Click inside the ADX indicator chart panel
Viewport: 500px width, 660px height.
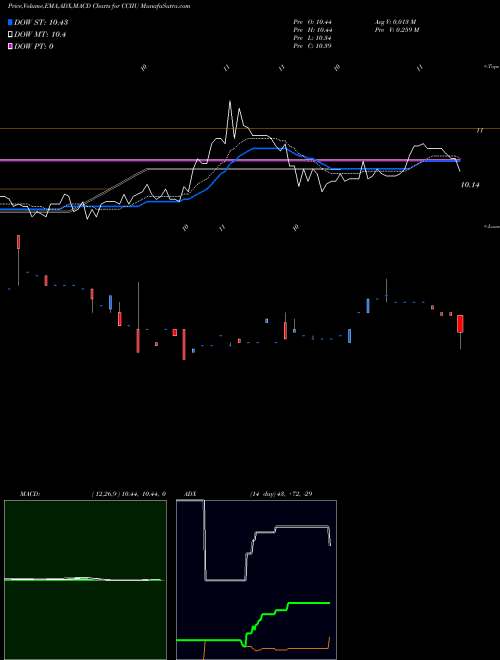click(x=256, y=580)
